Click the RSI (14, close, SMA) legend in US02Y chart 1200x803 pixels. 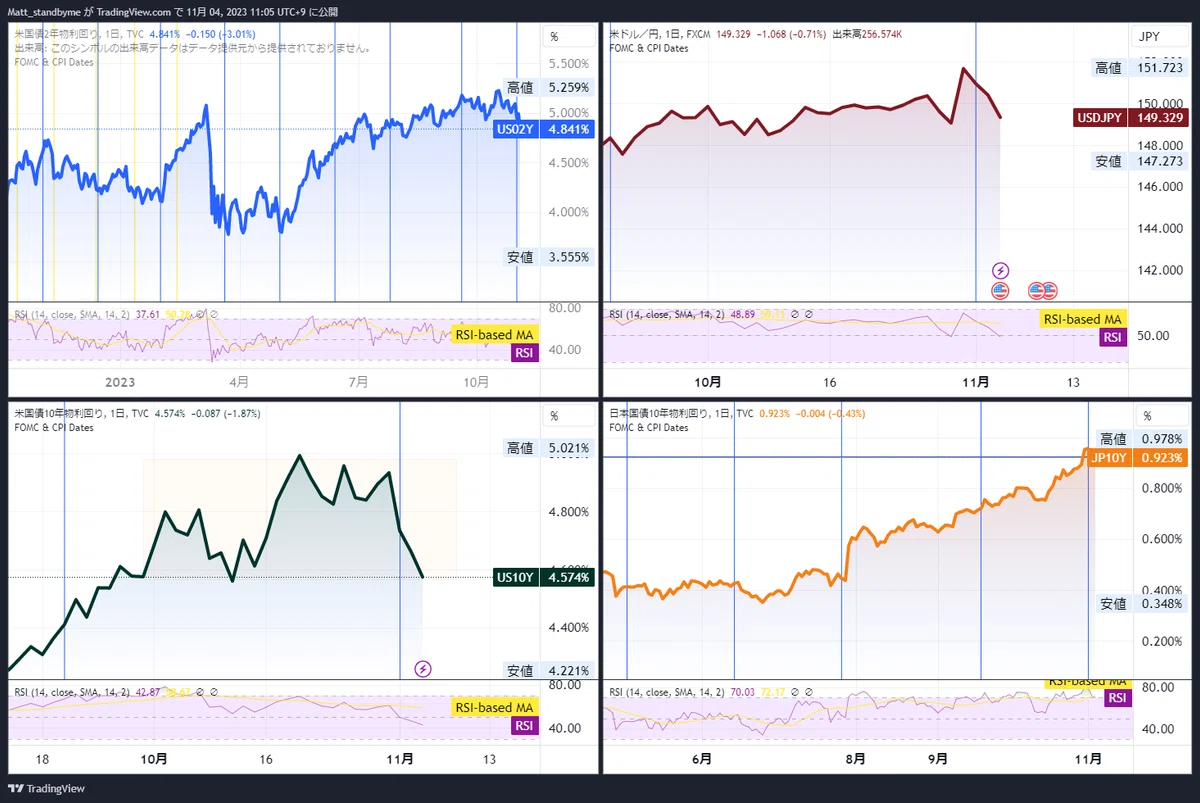[x=72, y=314]
